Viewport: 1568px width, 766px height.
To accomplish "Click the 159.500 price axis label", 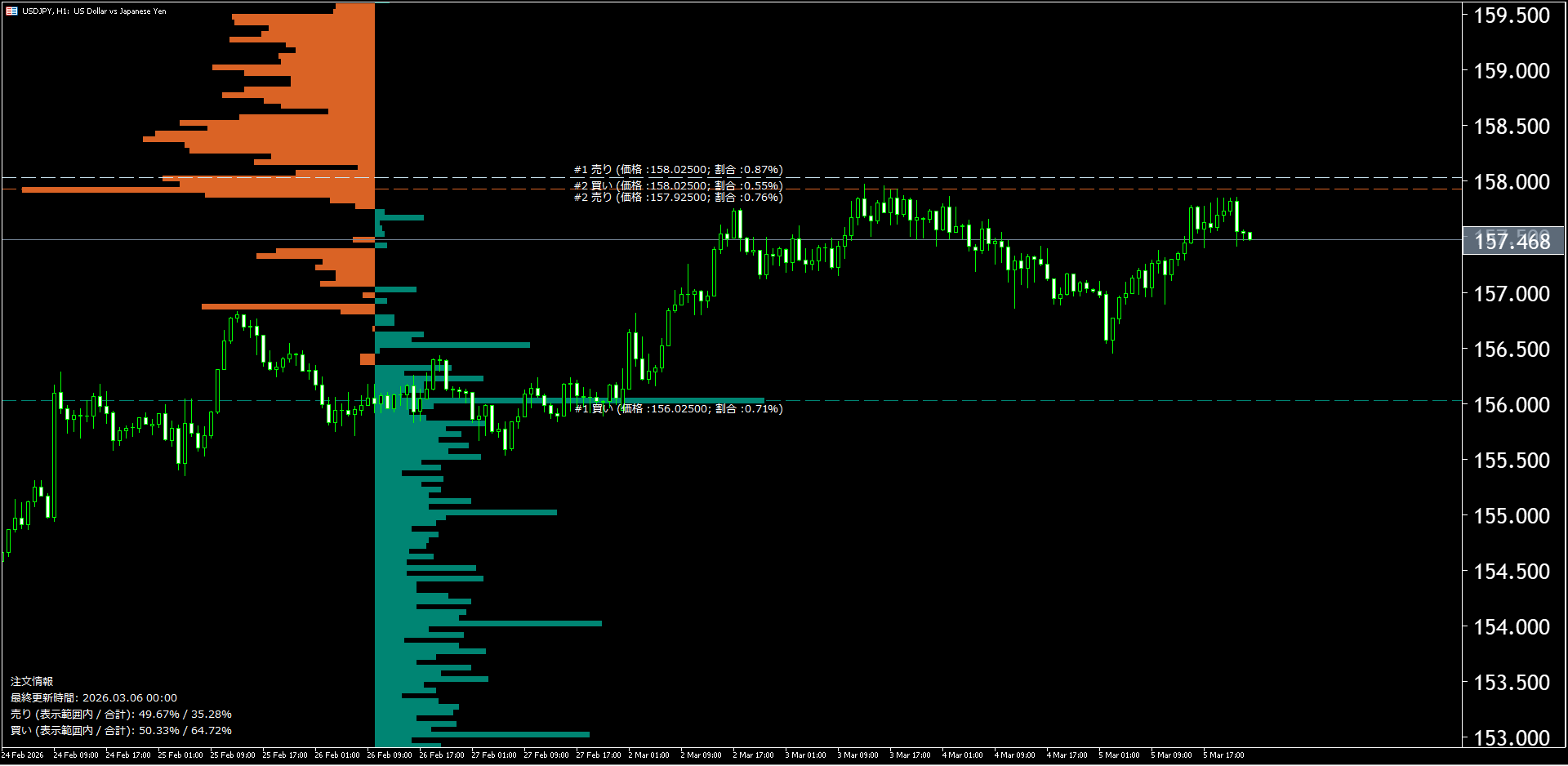I will (x=1512, y=16).
